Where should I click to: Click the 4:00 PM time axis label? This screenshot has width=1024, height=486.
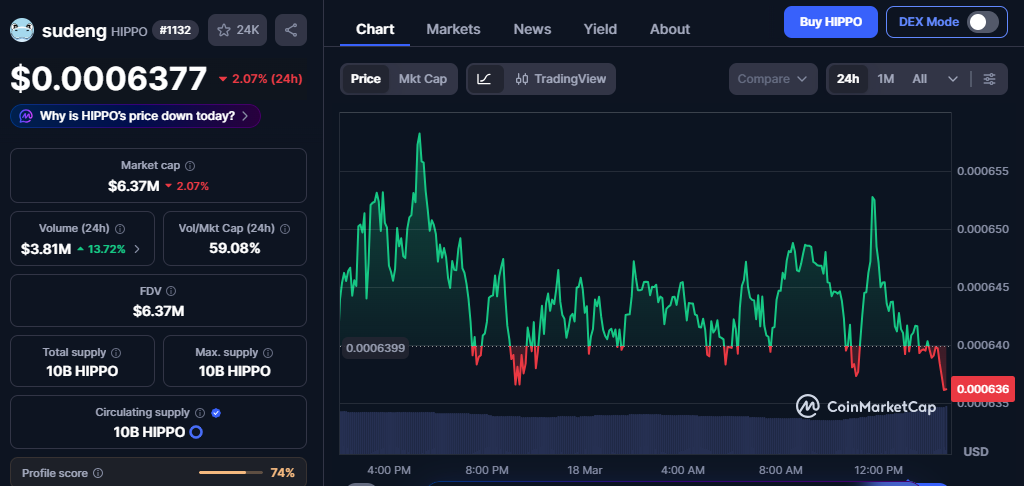coord(389,470)
